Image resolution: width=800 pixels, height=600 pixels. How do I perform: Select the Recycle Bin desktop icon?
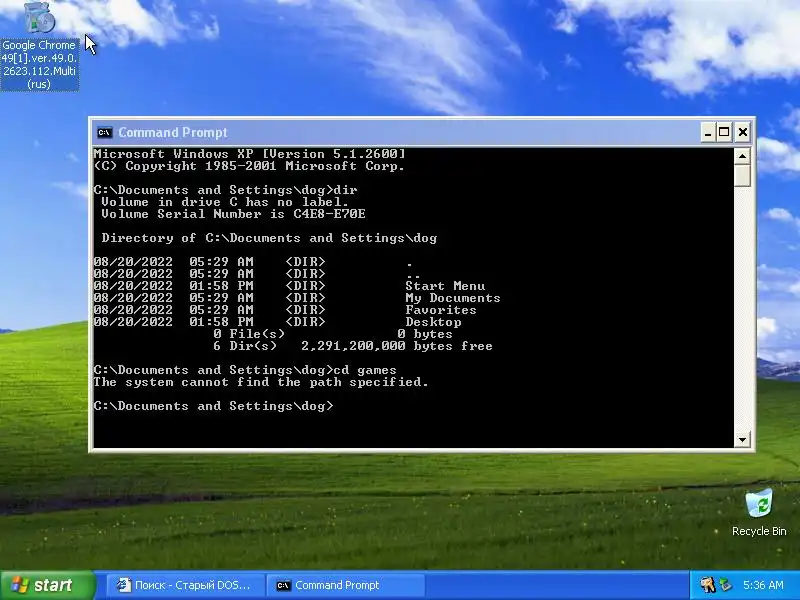click(759, 512)
